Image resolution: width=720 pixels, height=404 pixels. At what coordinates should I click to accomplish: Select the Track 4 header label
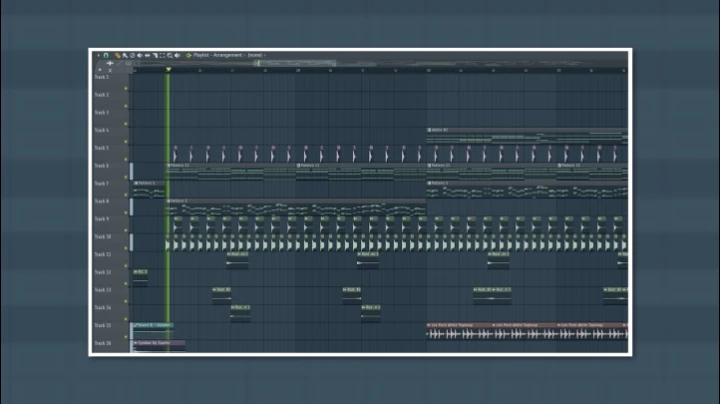click(x=101, y=130)
